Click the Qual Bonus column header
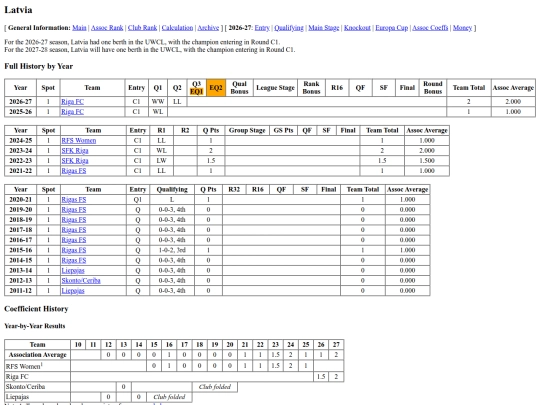540x405 pixels. click(x=239, y=87)
